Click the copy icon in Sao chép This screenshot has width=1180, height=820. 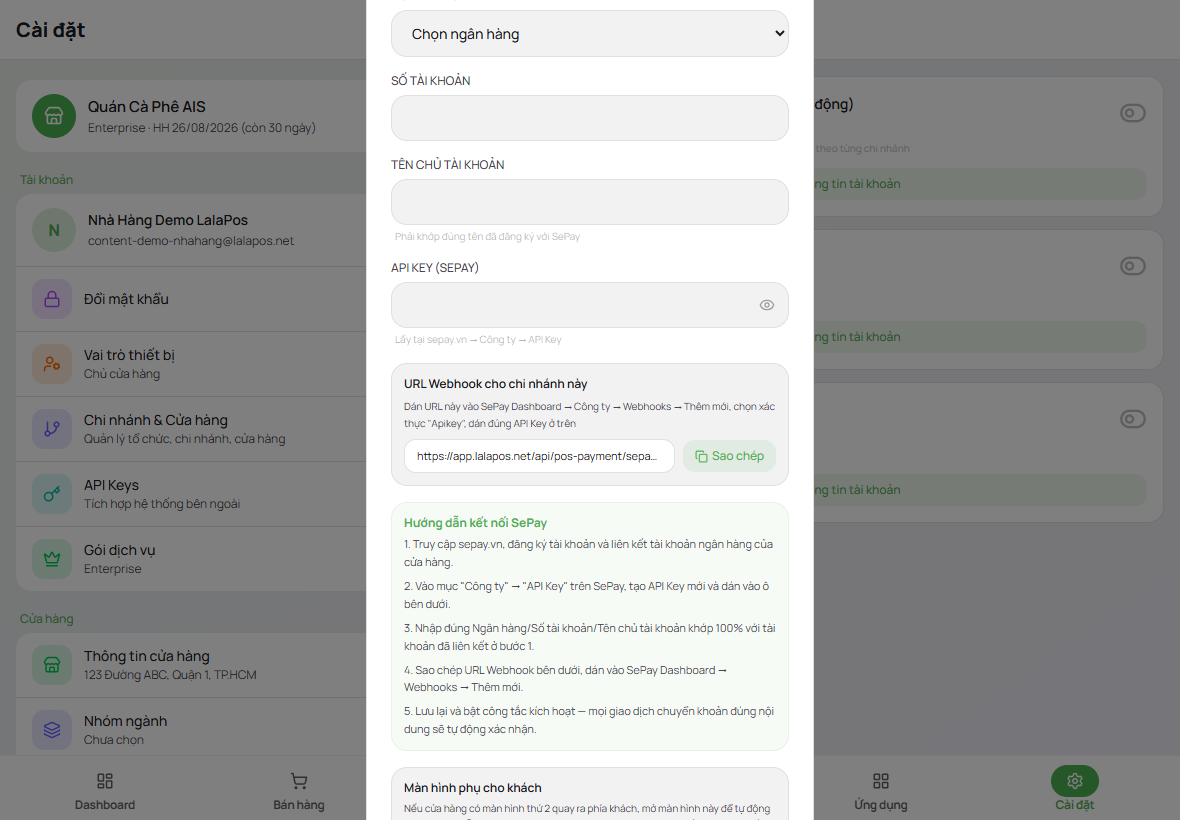[701, 456]
